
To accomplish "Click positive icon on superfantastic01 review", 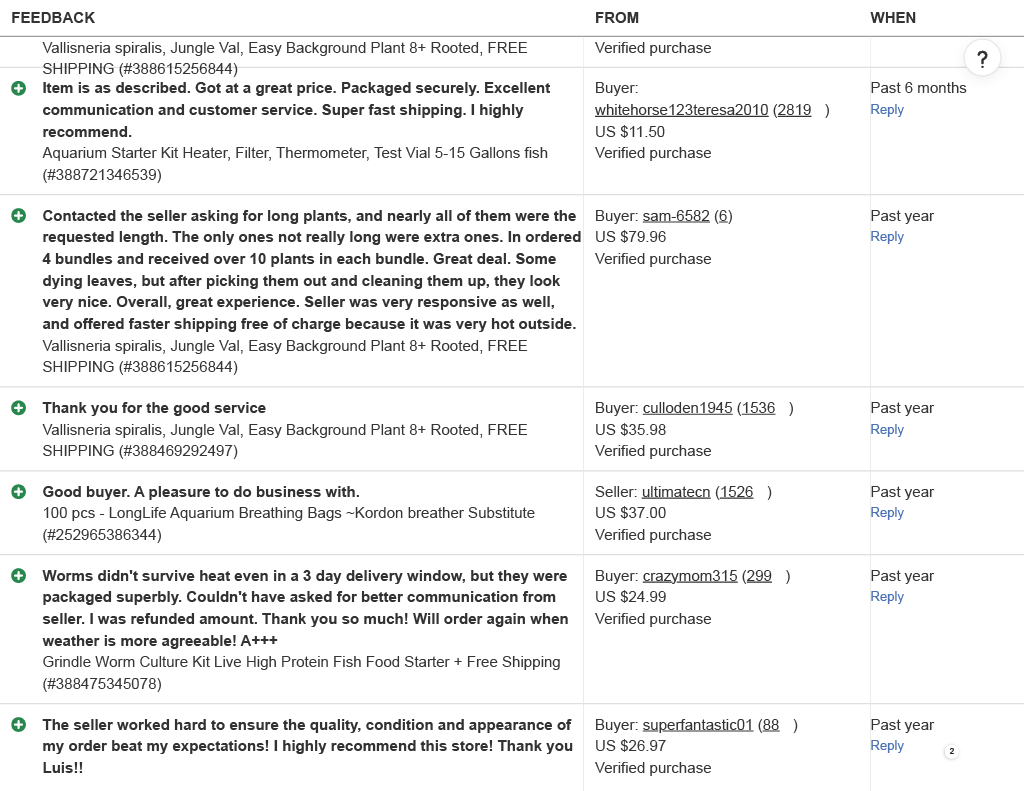I will tap(19, 724).
